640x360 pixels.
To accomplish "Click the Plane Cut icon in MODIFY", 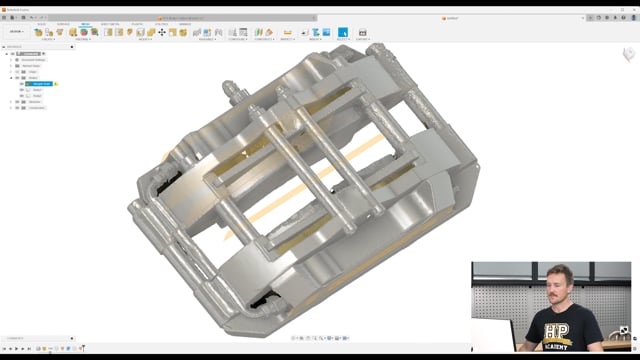I will pyautogui.click(x=130, y=32).
